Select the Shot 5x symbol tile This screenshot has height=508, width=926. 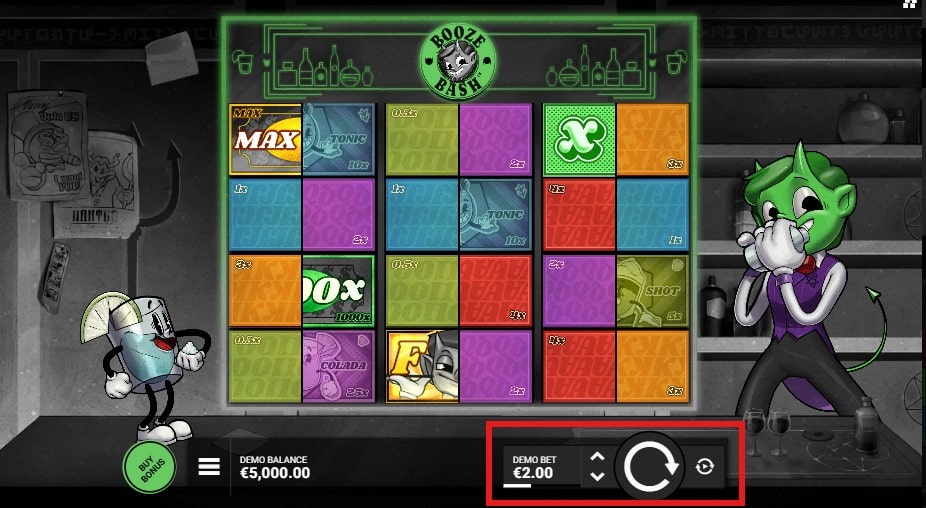click(653, 291)
